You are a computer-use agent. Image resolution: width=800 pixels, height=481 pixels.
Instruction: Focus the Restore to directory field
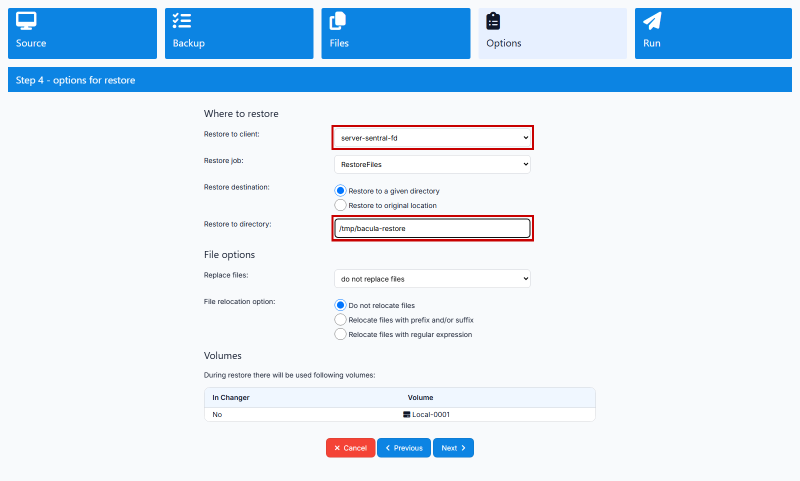[432, 228]
